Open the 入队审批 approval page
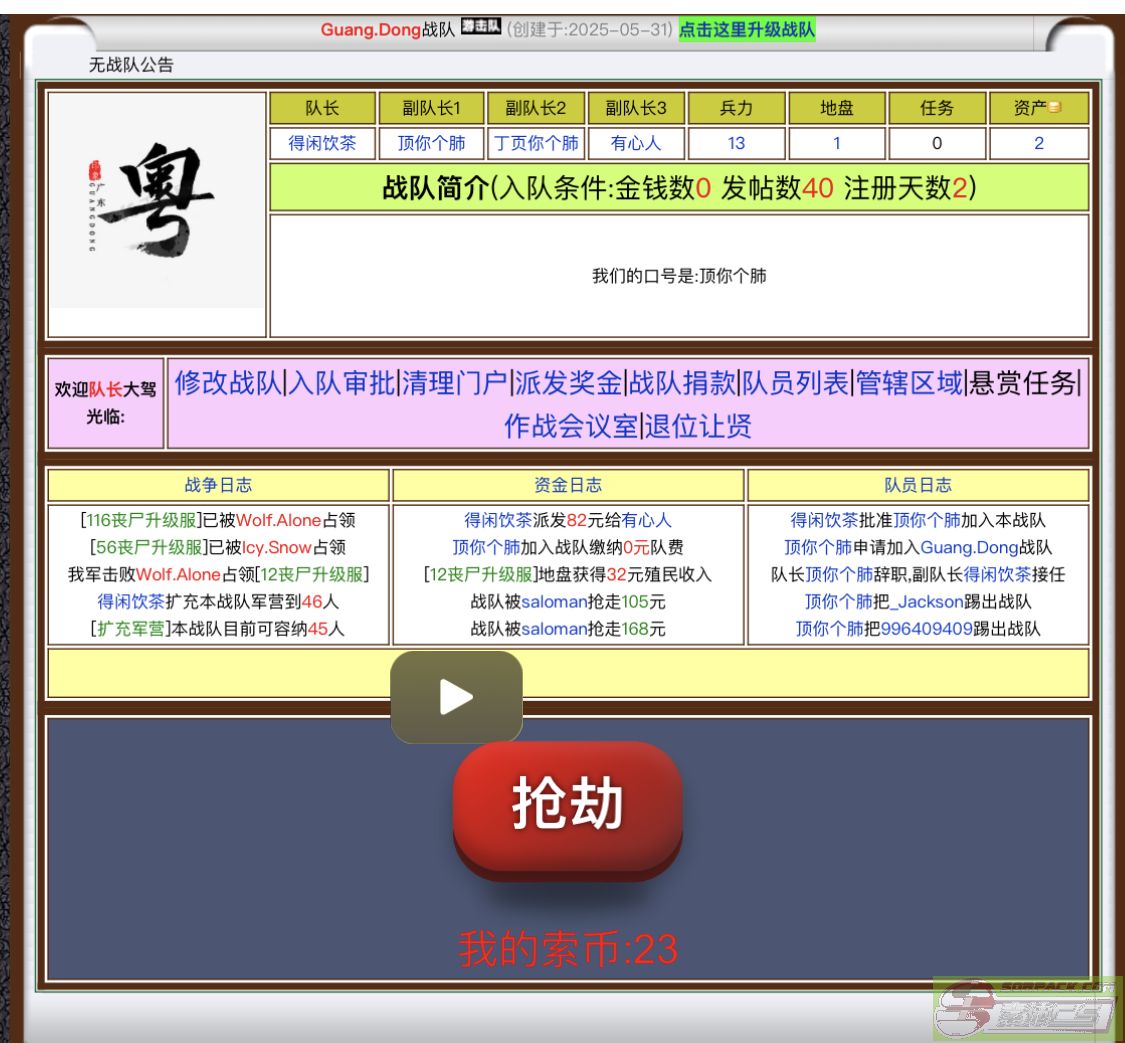Viewport: 1125px width, 1043px height. [x=341, y=383]
